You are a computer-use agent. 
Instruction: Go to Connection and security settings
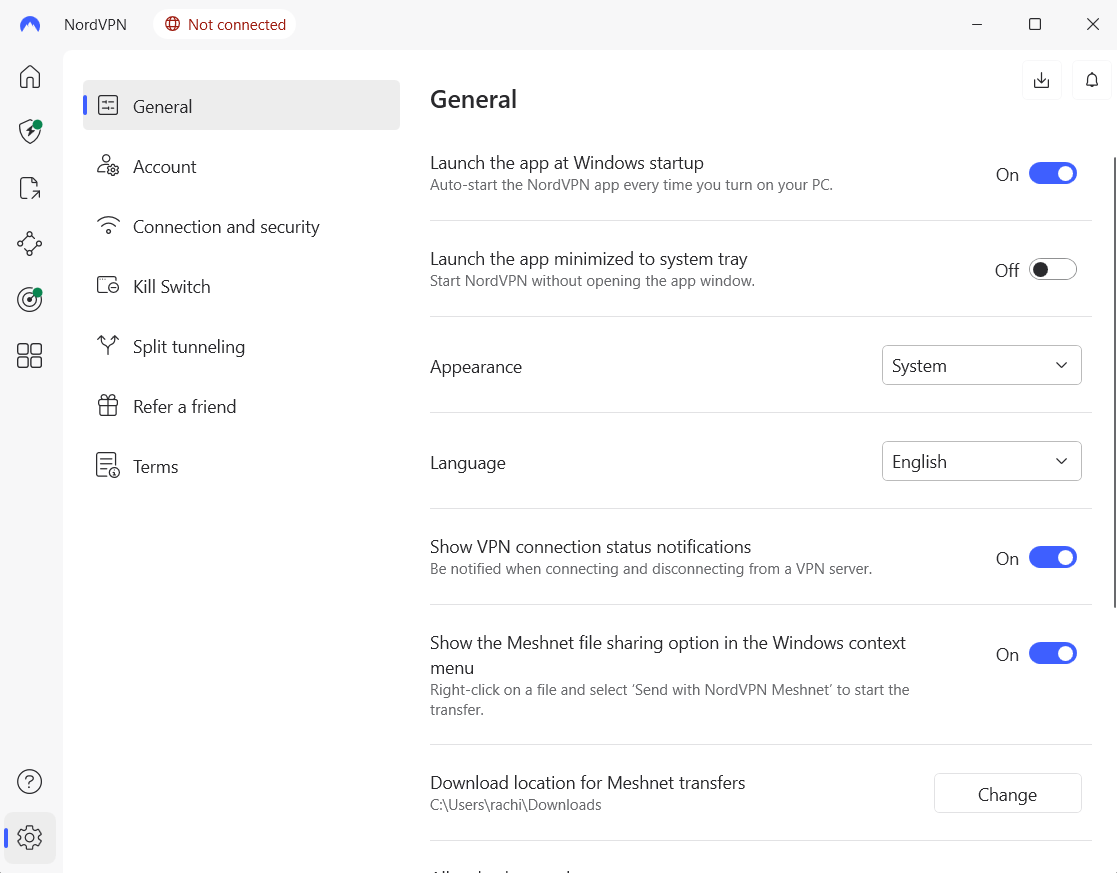click(x=226, y=227)
